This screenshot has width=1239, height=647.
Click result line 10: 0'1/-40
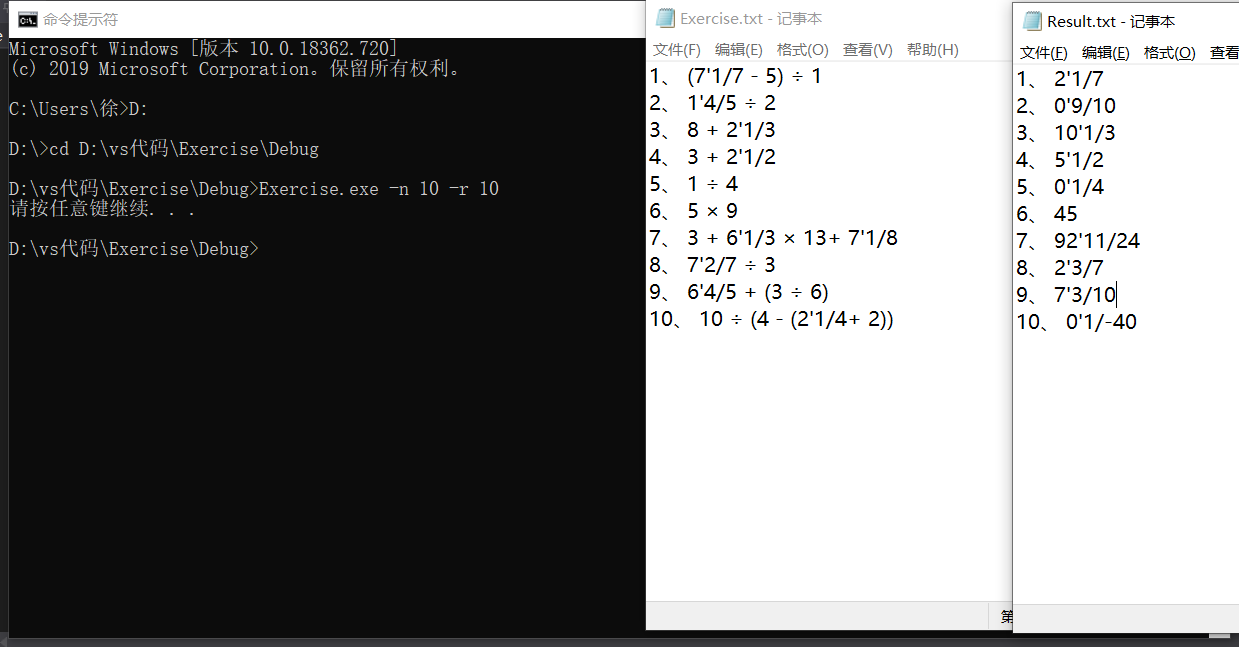[1077, 322]
